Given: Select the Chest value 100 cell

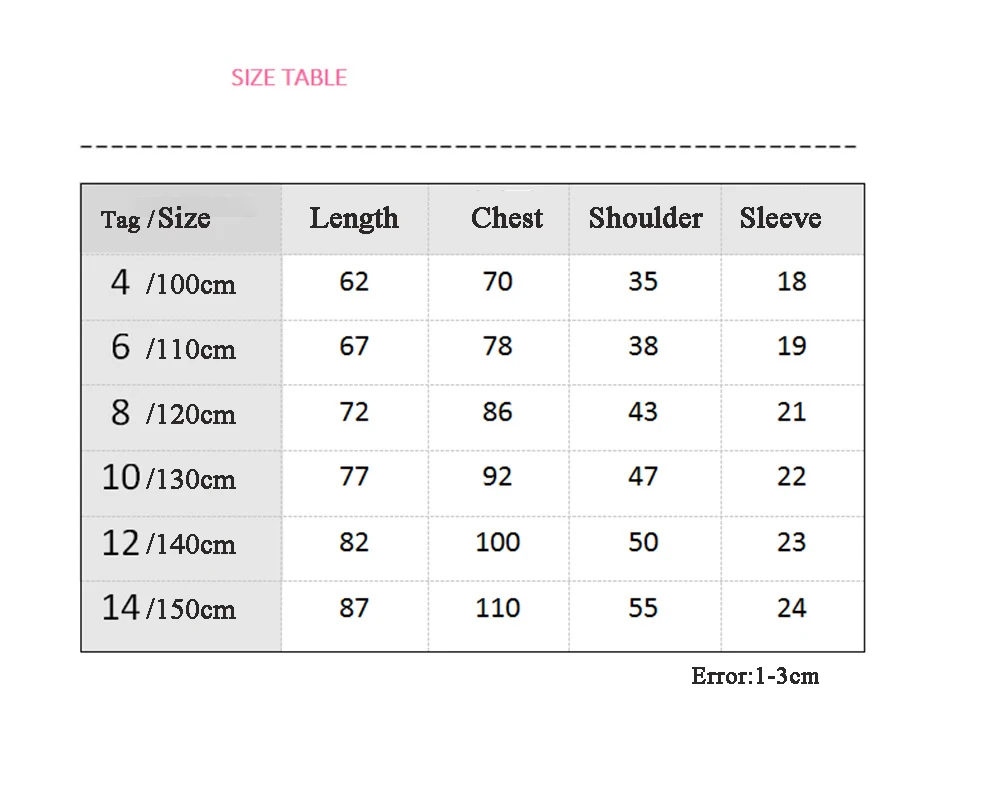Looking at the screenshot, I should click(497, 543).
